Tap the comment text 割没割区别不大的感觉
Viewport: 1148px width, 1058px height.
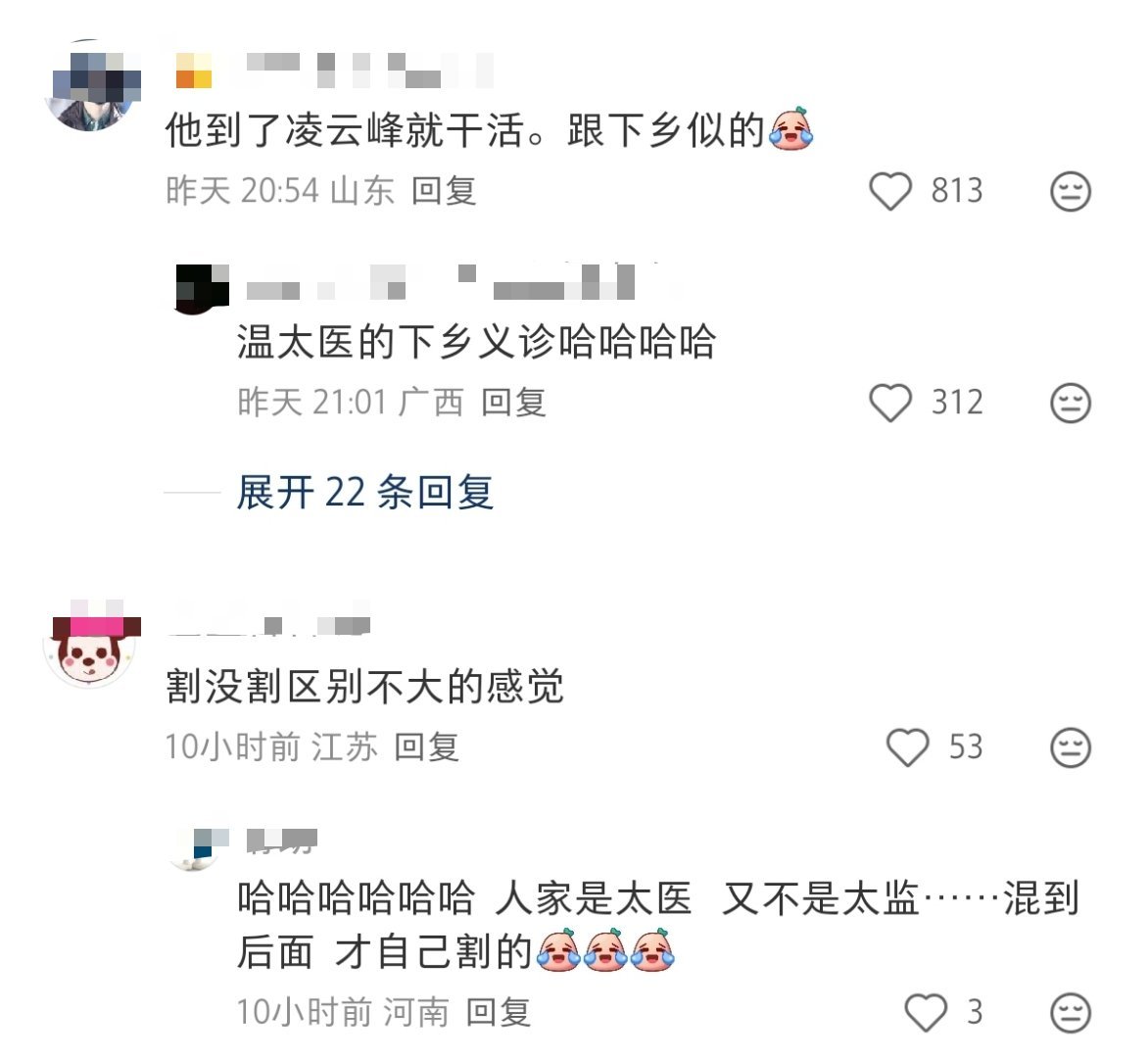(364, 687)
